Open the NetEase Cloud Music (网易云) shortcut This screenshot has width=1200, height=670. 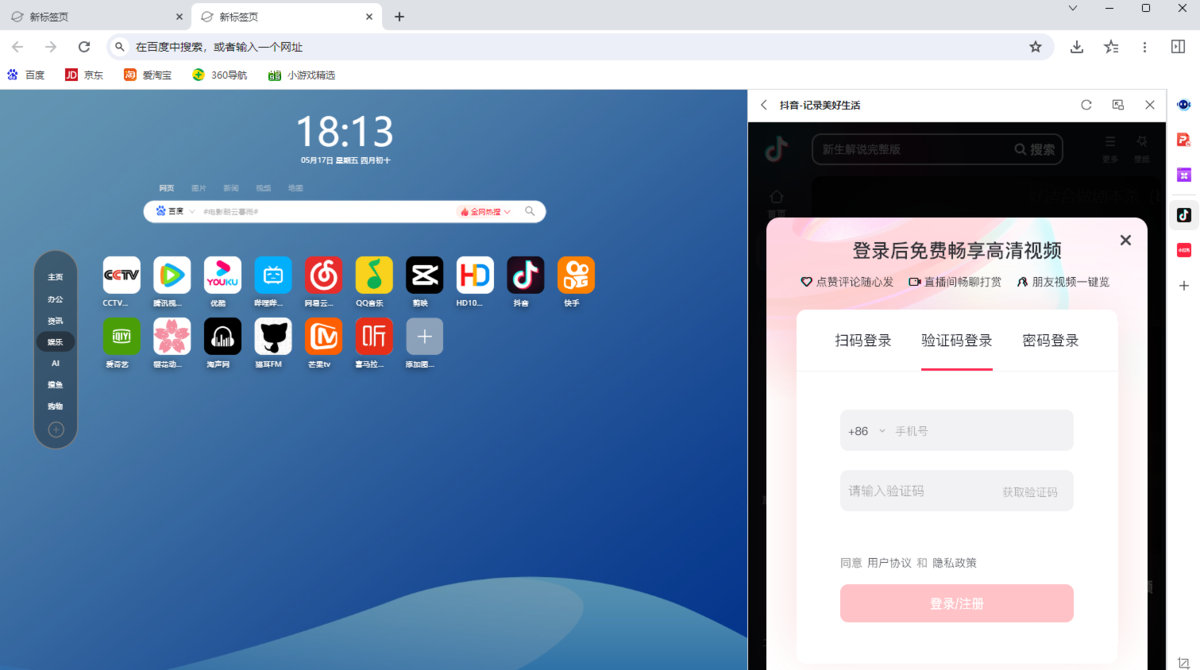(x=323, y=275)
